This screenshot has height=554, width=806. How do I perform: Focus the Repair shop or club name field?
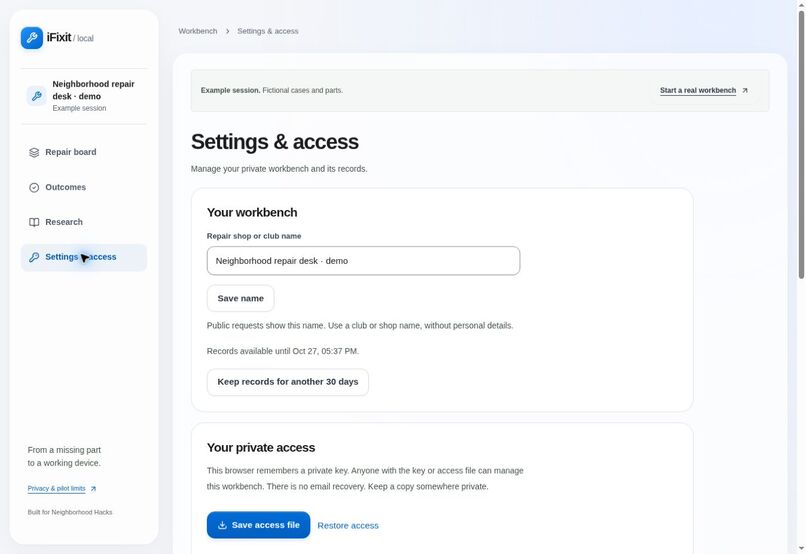pos(363,261)
